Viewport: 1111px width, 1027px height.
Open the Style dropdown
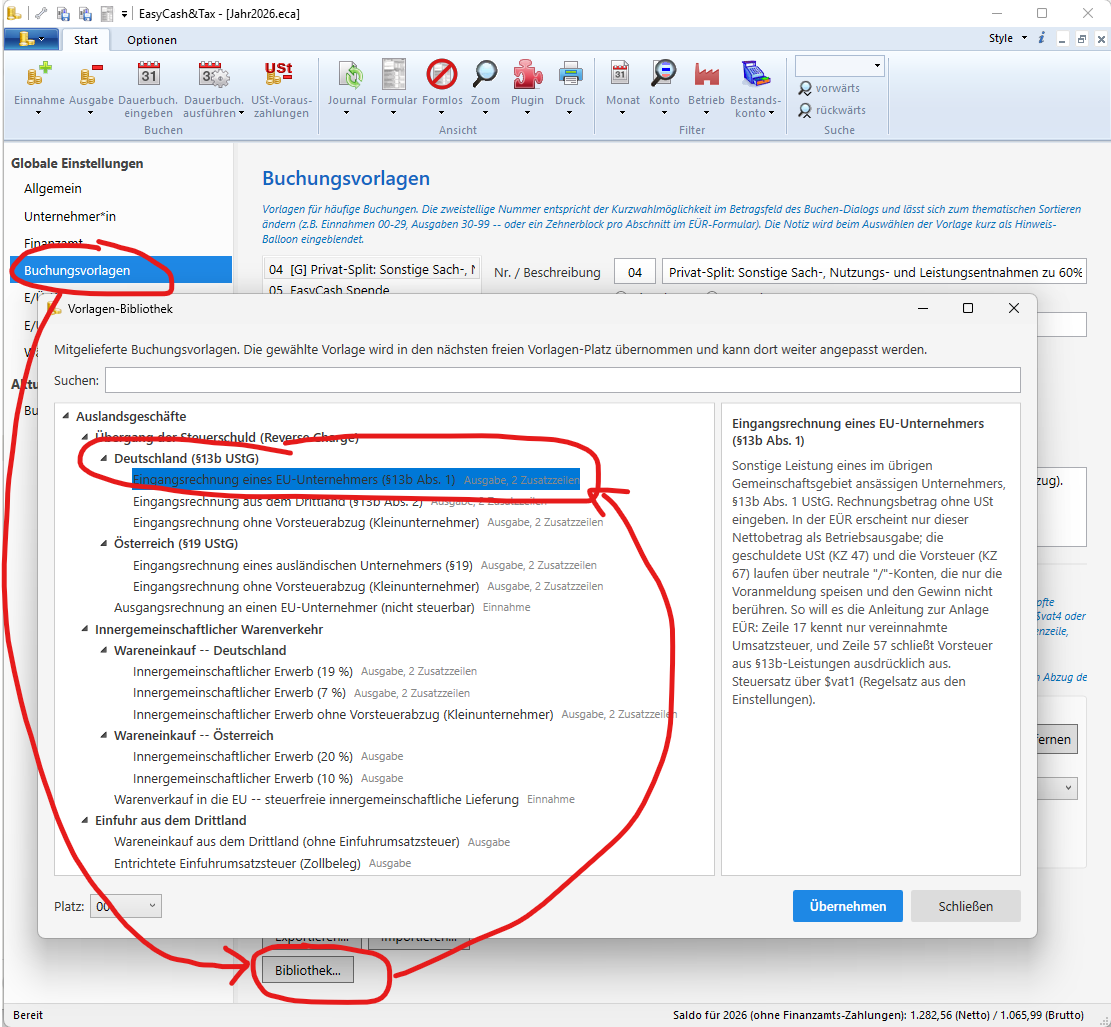pos(1008,38)
